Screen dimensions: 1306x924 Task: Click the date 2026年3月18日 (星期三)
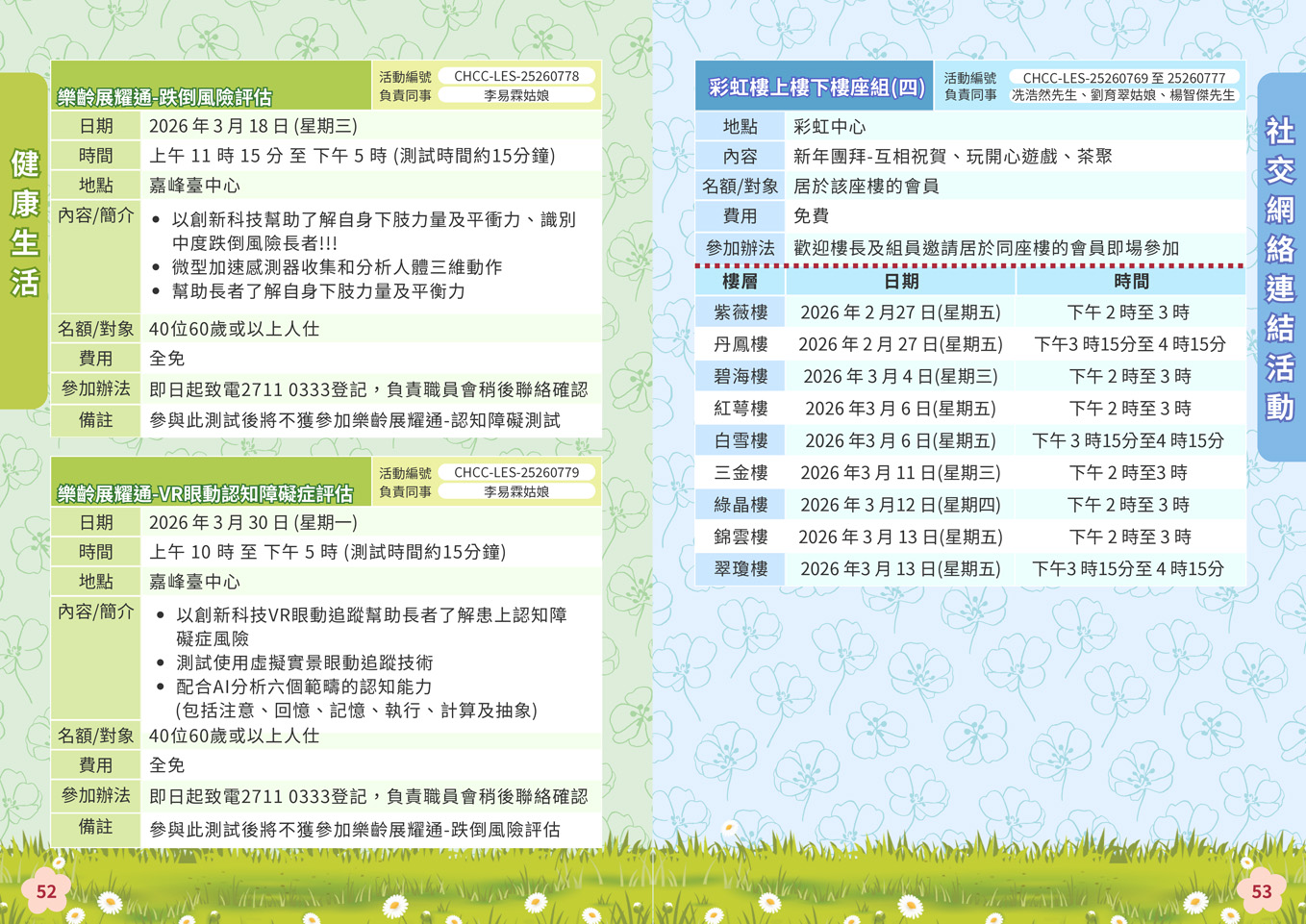253,126
